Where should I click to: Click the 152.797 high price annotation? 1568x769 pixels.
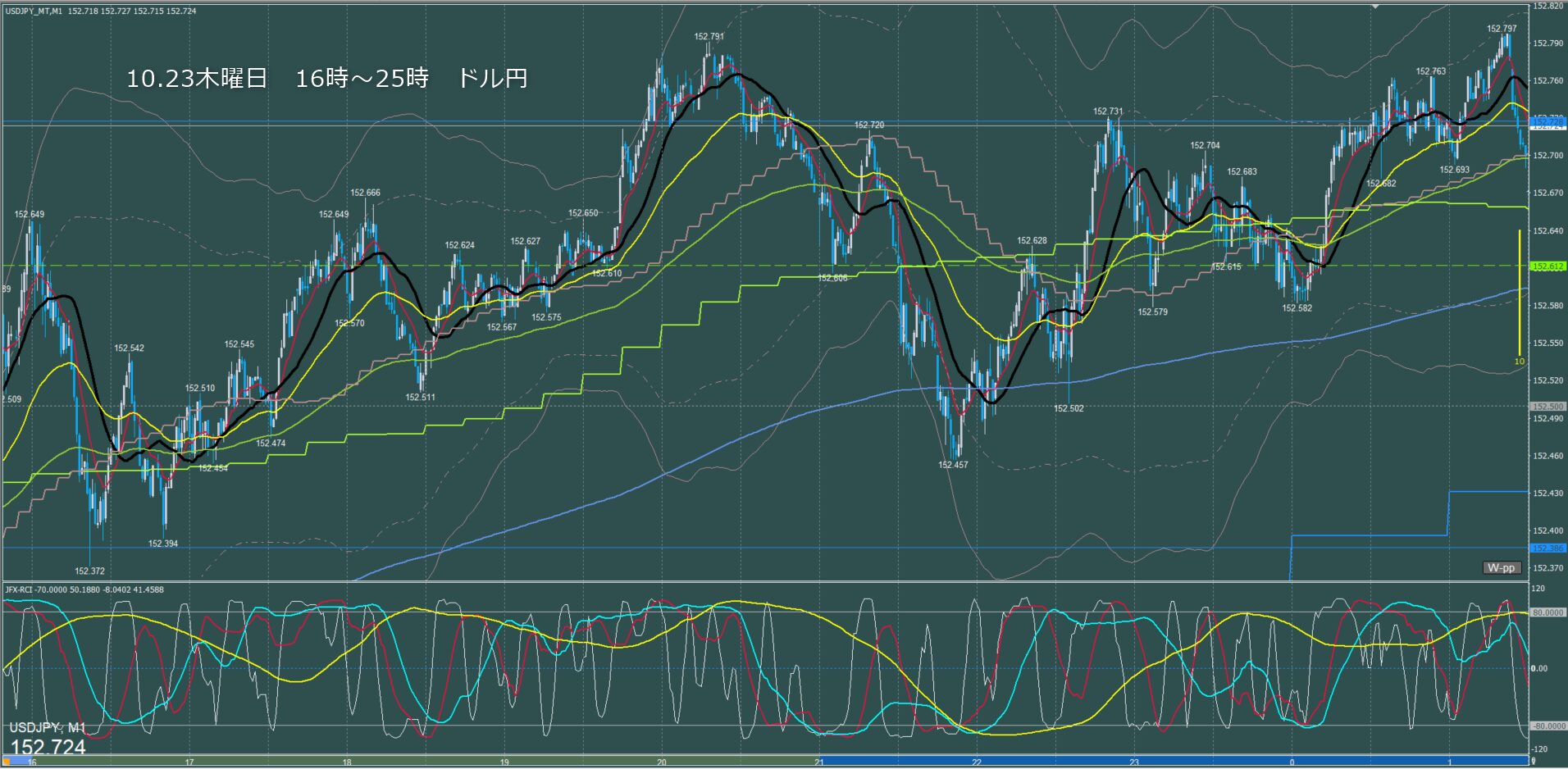click(x=1502, y=29)
